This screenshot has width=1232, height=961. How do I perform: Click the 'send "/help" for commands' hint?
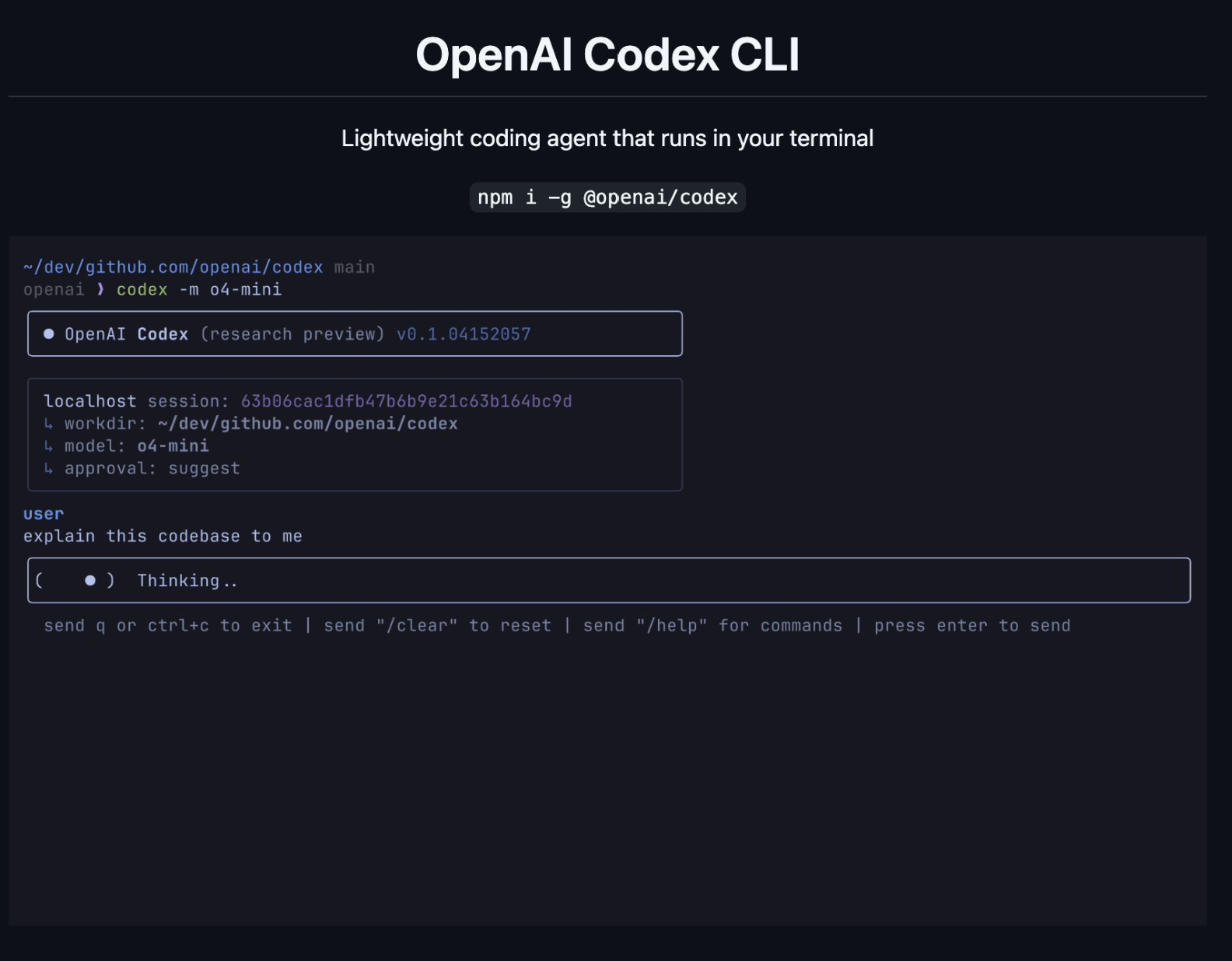point(712,626)
